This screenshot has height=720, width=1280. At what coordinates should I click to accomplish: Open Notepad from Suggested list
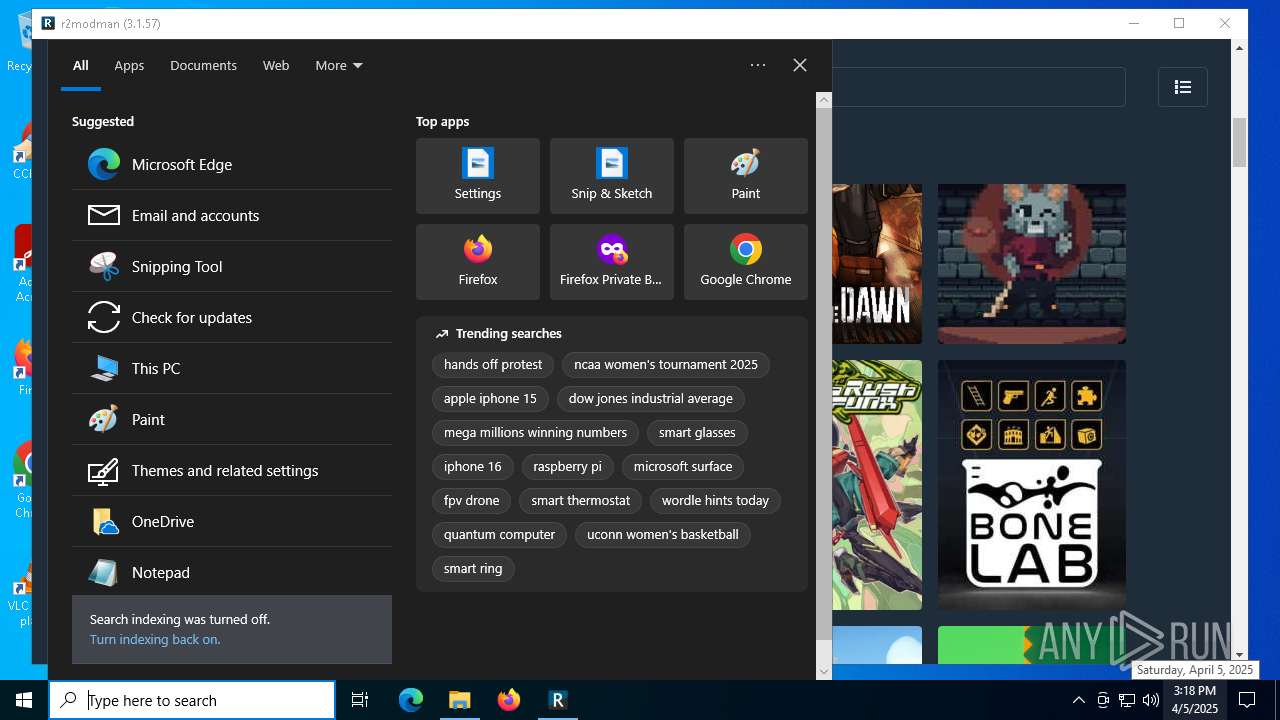tap(232, 572)
